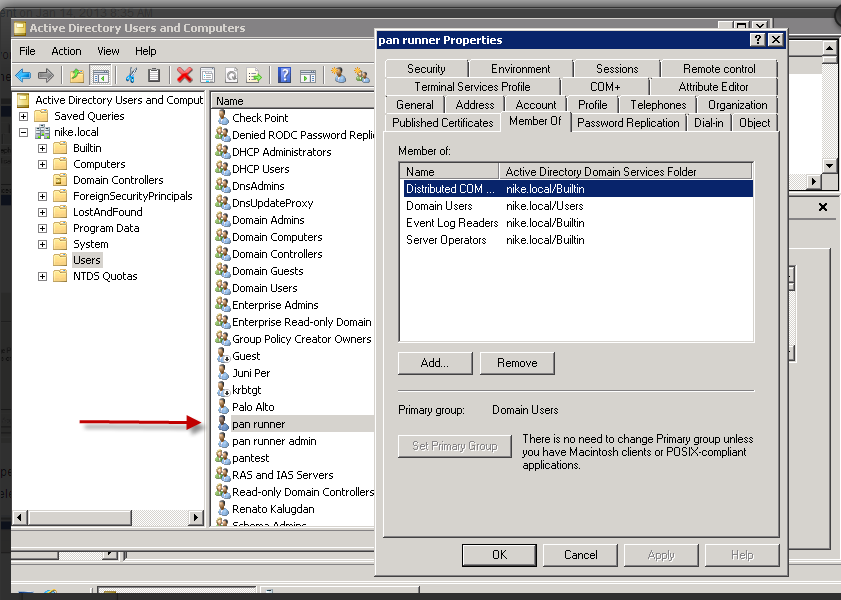The width and height of the screenshot is (841, 600).
Task: Expand the Program Data container
Action: point(42,228)
